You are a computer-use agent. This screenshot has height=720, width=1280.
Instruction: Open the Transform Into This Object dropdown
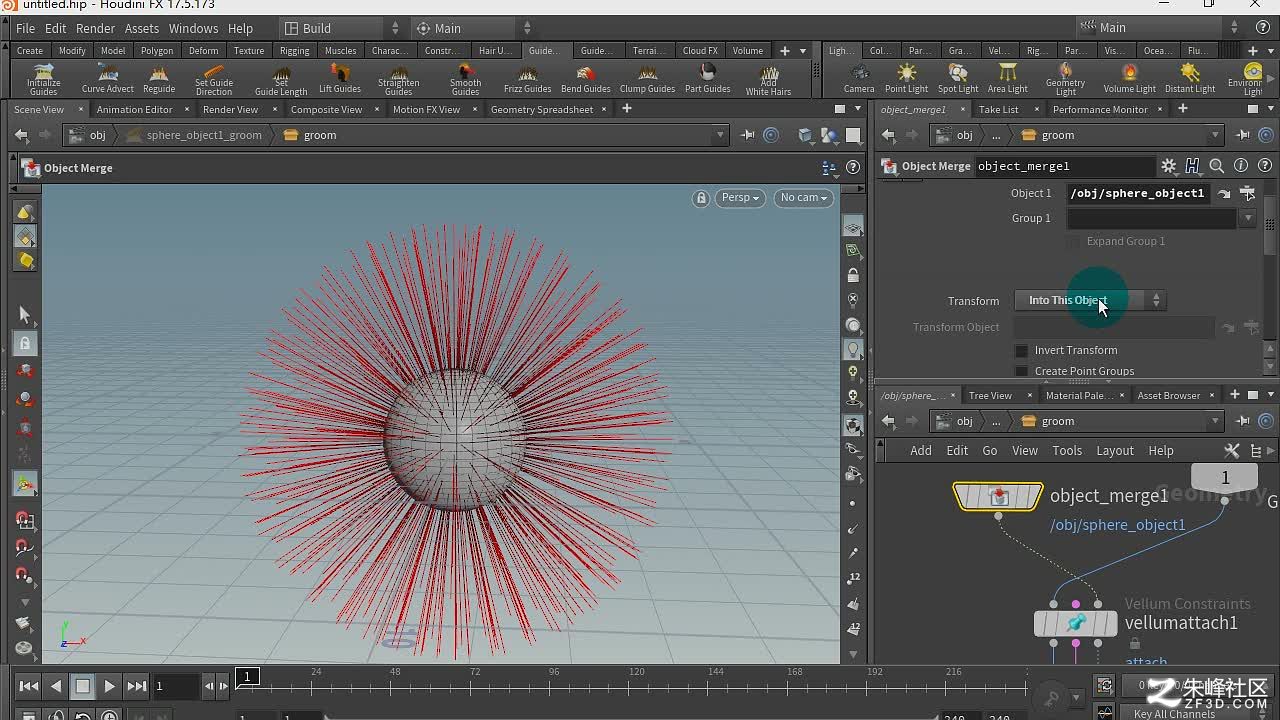[x=1089, y=300]
